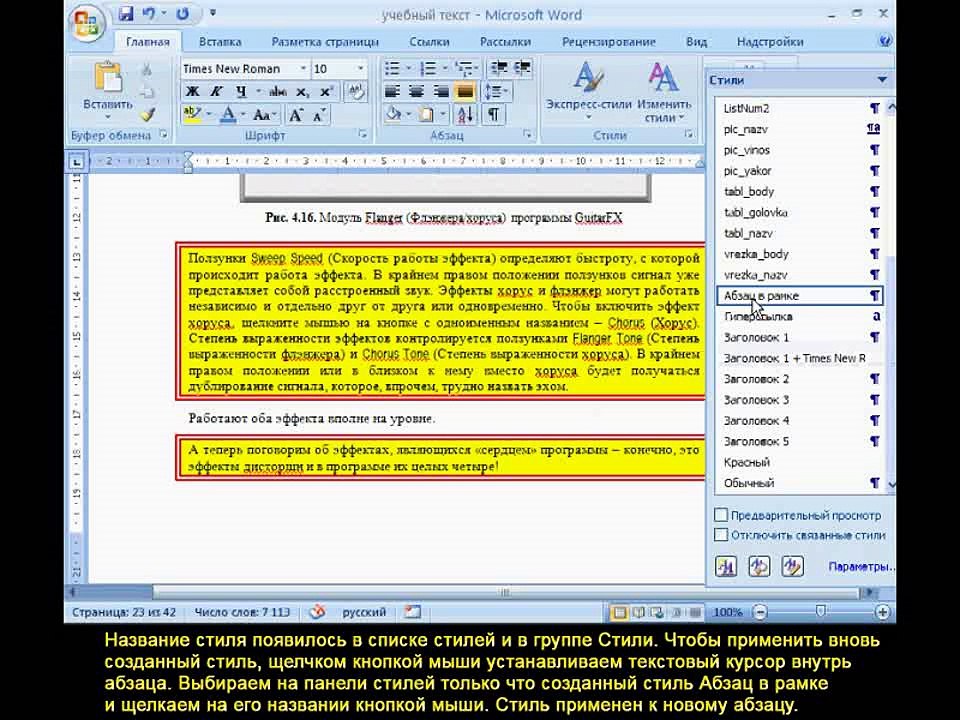This screenshot has height=720, width=960.
Task: Apply italic with the К button
Action: [216, 91]
